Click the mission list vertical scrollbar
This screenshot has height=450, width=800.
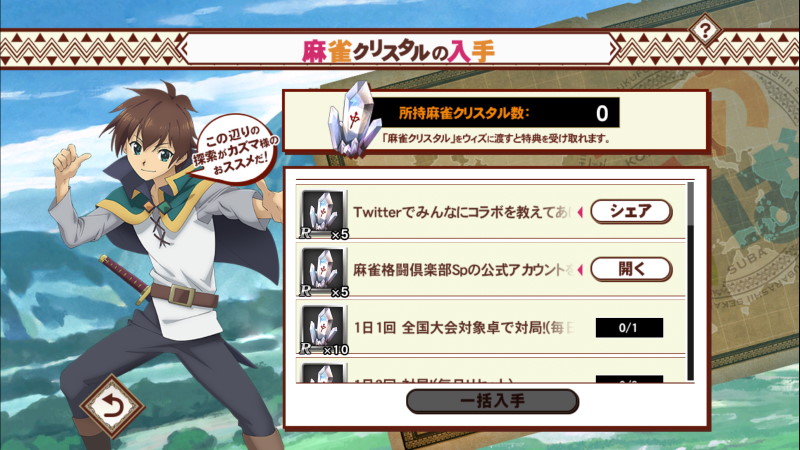pyautogui.click(x=691, y=281)
